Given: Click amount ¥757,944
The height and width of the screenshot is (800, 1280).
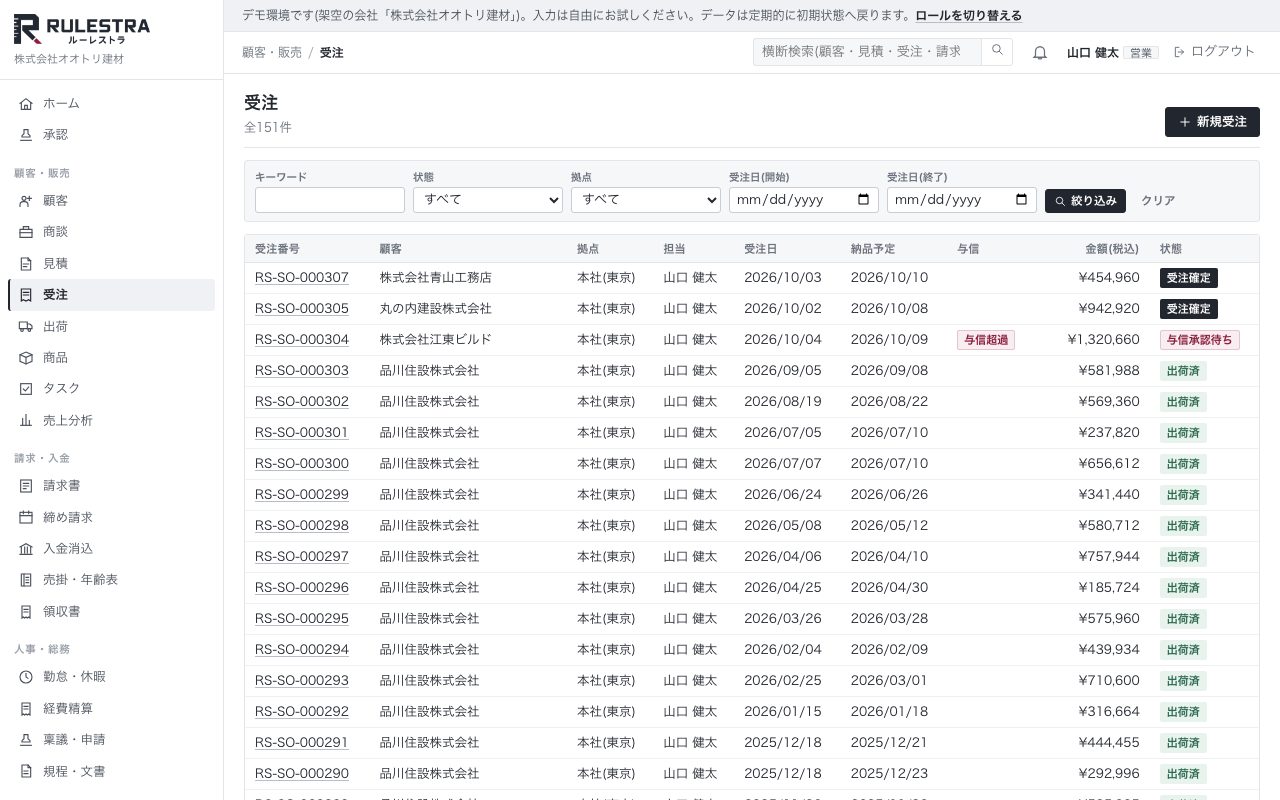Looking at the screenshot, I should coord(1109,557).
